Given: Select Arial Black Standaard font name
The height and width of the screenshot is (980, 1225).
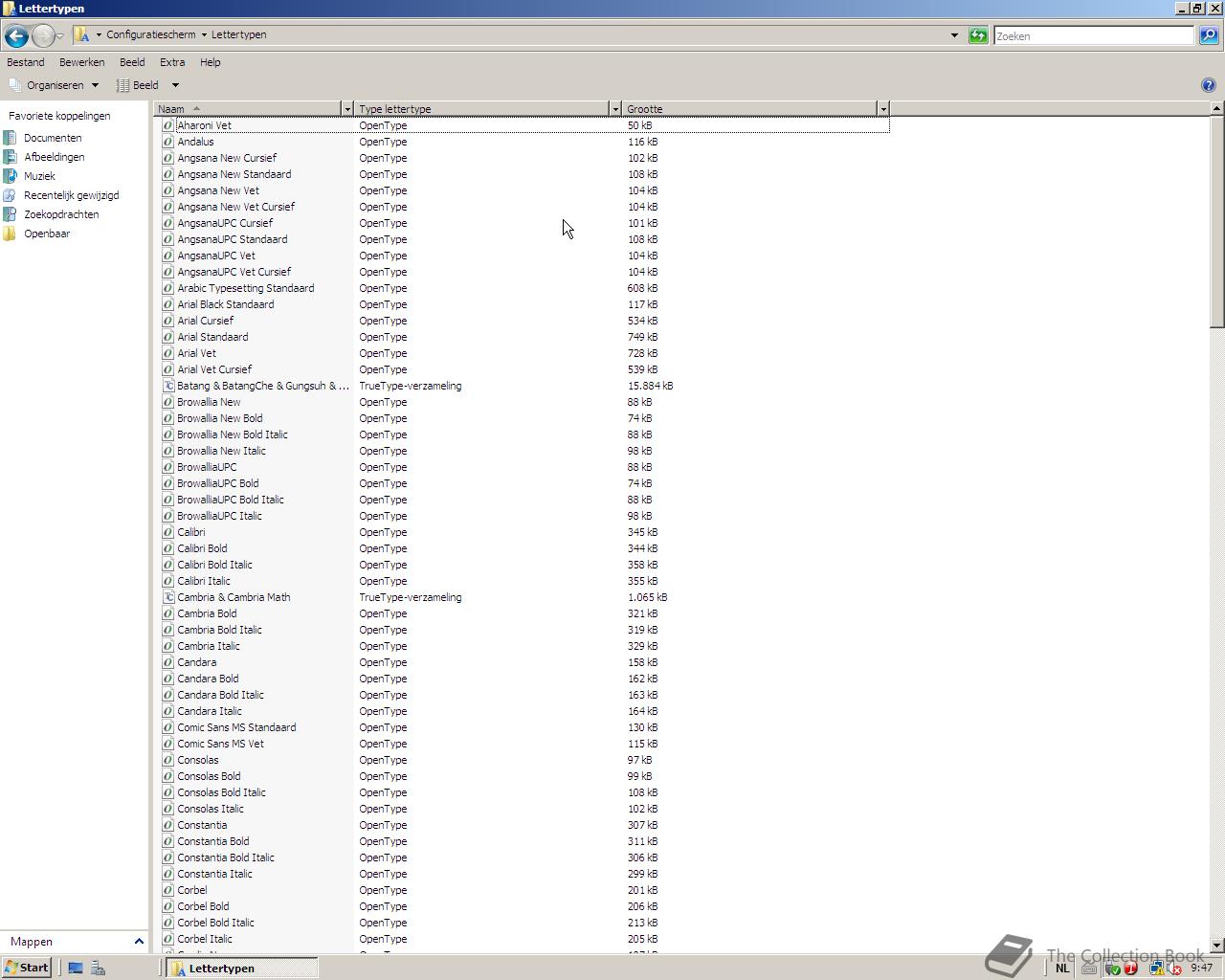Looking at the screenshot, I should [226, 304].
